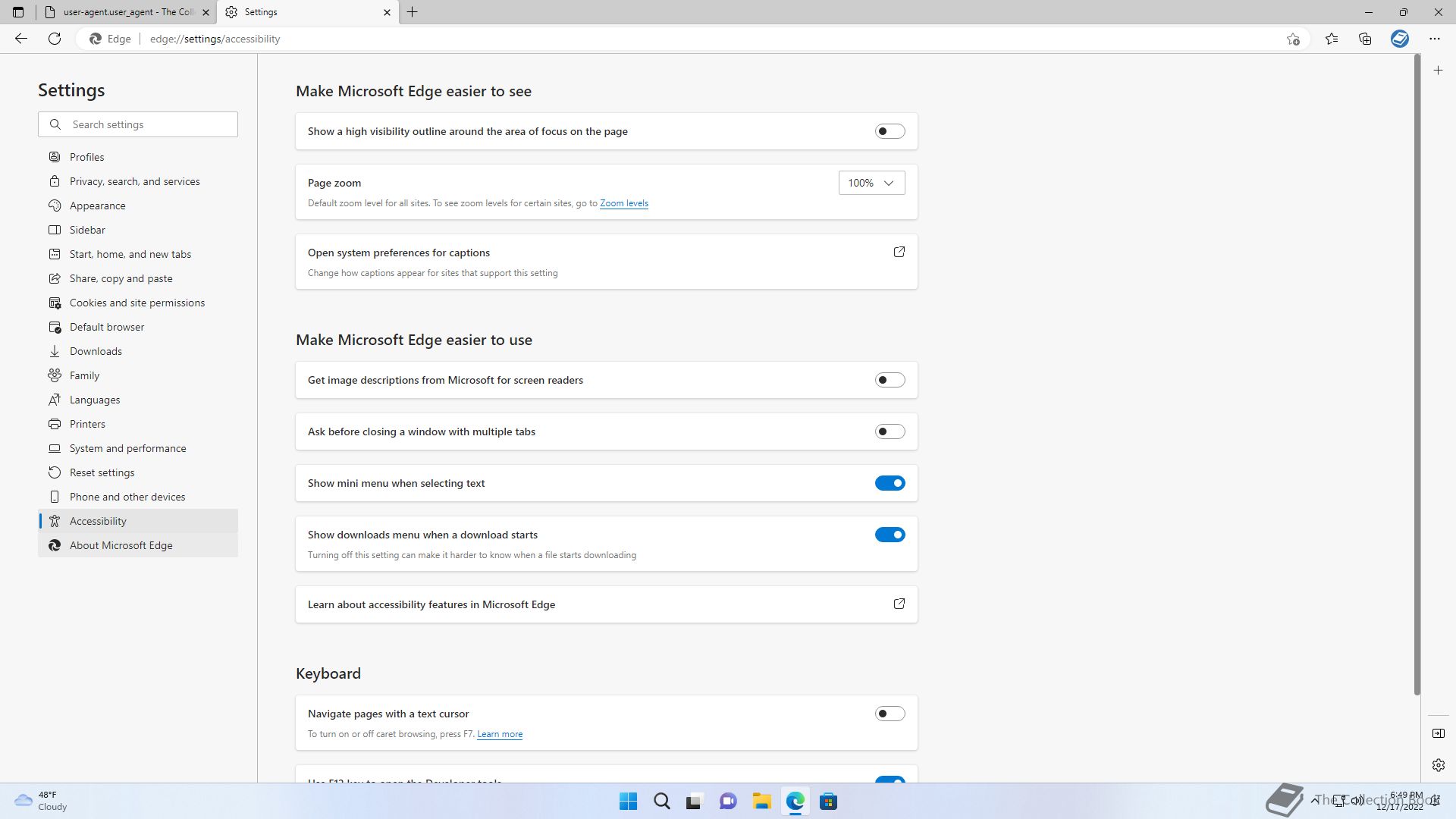Open the weather widget showing 48°F

(42, 801)
